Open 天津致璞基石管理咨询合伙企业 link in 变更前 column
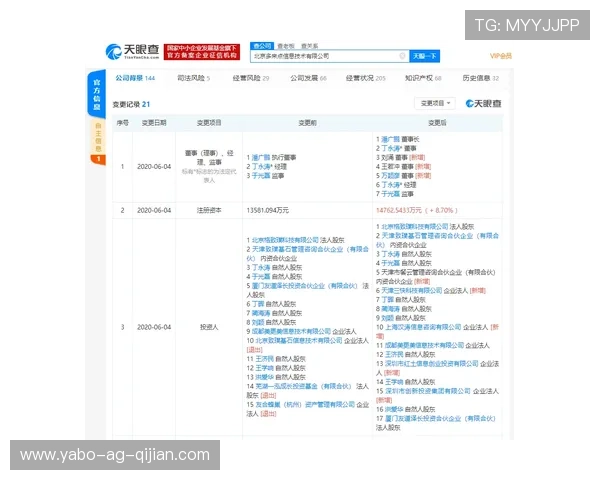 [x=307, y=253]
